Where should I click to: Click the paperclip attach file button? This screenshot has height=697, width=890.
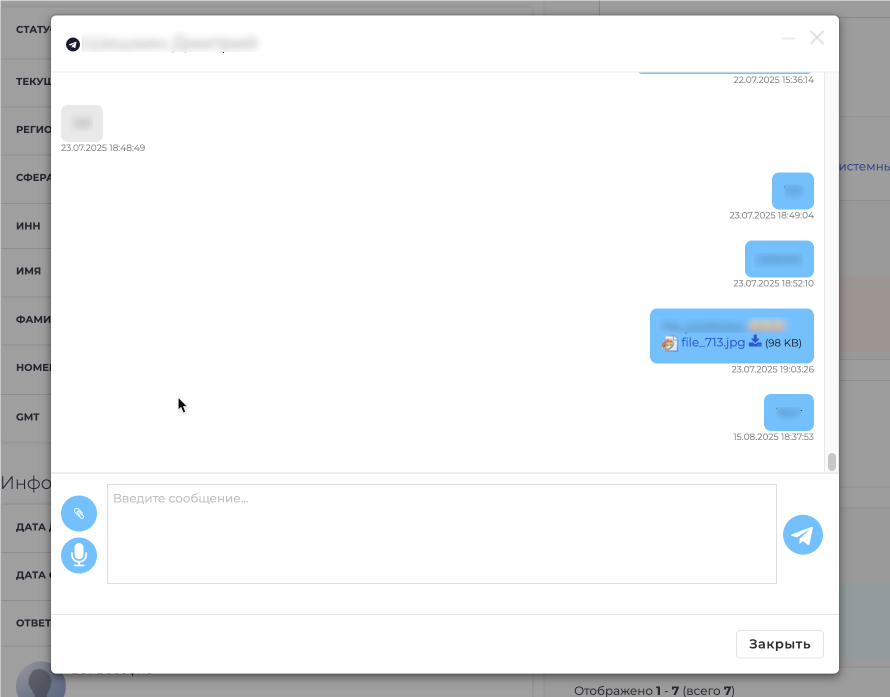79,514
